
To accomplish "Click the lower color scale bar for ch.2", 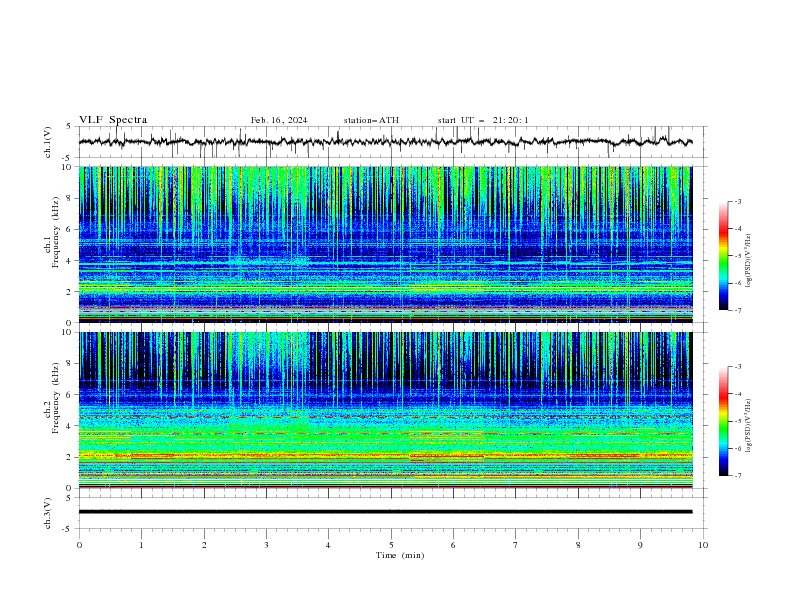I will (724, 421).
